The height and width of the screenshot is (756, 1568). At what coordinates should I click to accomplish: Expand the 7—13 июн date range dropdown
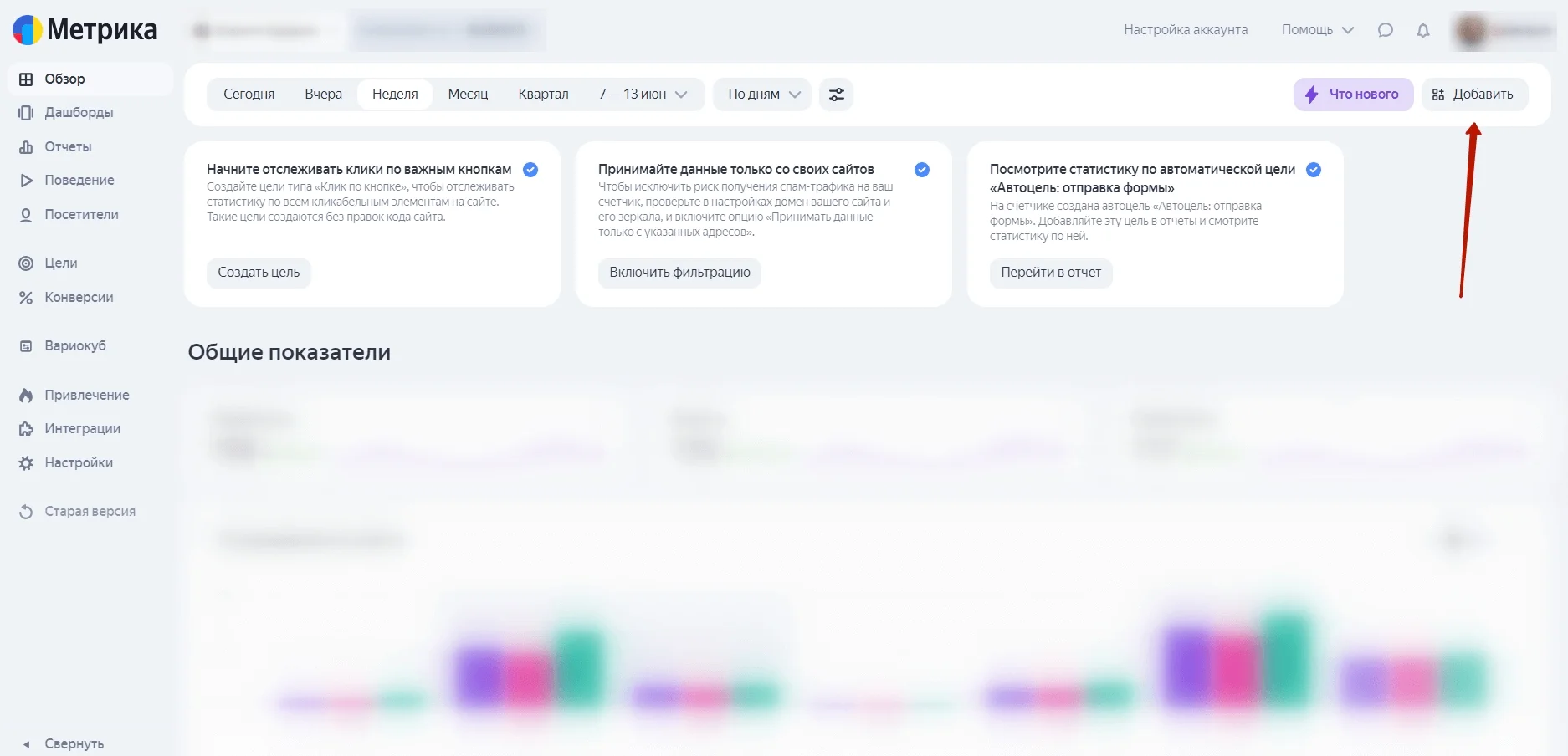643,94
